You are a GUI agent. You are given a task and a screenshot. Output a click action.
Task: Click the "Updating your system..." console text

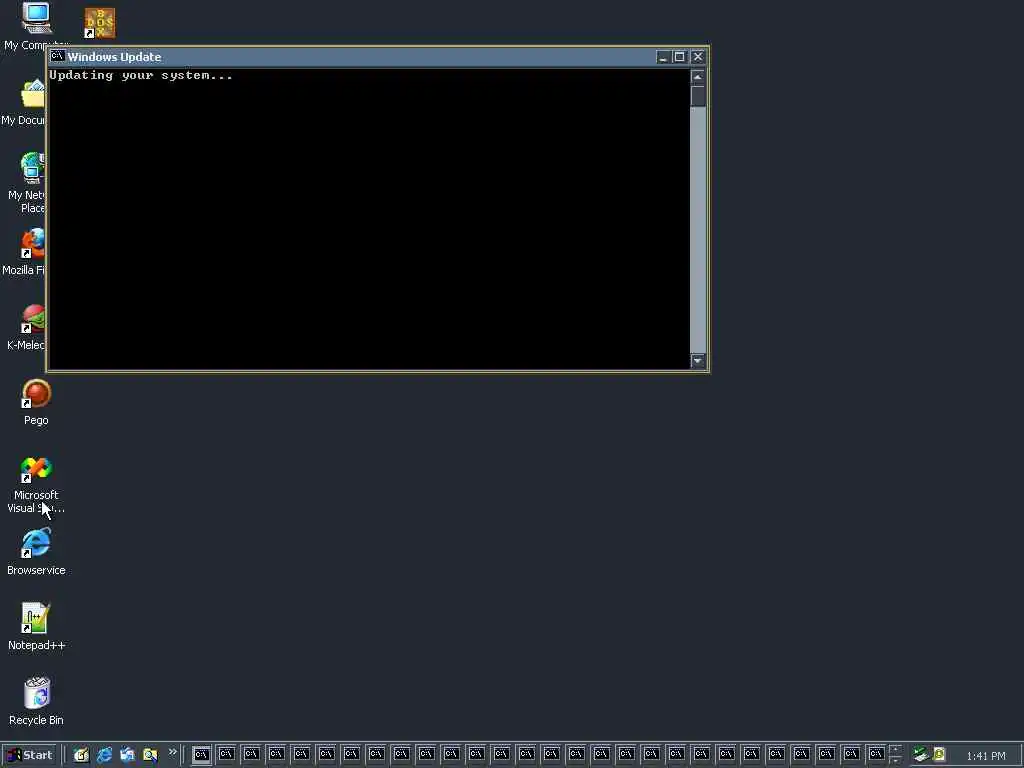click(x=141, y=76)
